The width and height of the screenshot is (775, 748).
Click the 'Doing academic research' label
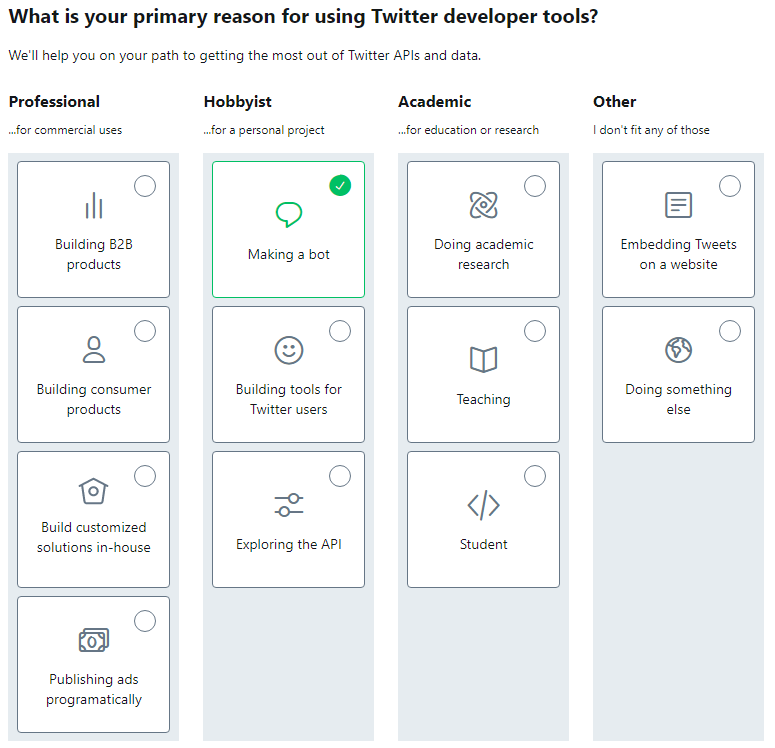point(483,254)
